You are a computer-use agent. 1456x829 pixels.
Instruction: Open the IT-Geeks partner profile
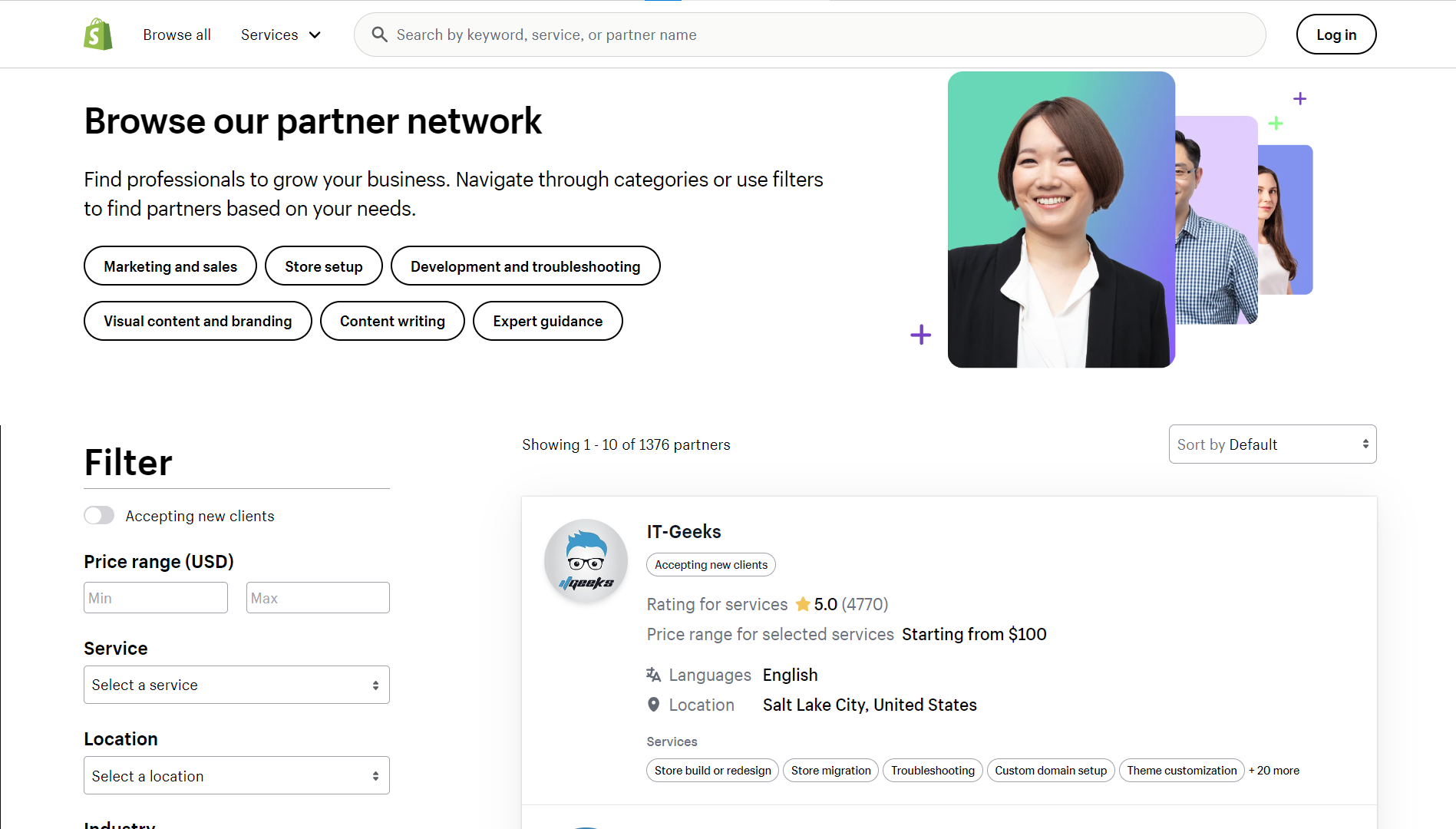point(684,532)
